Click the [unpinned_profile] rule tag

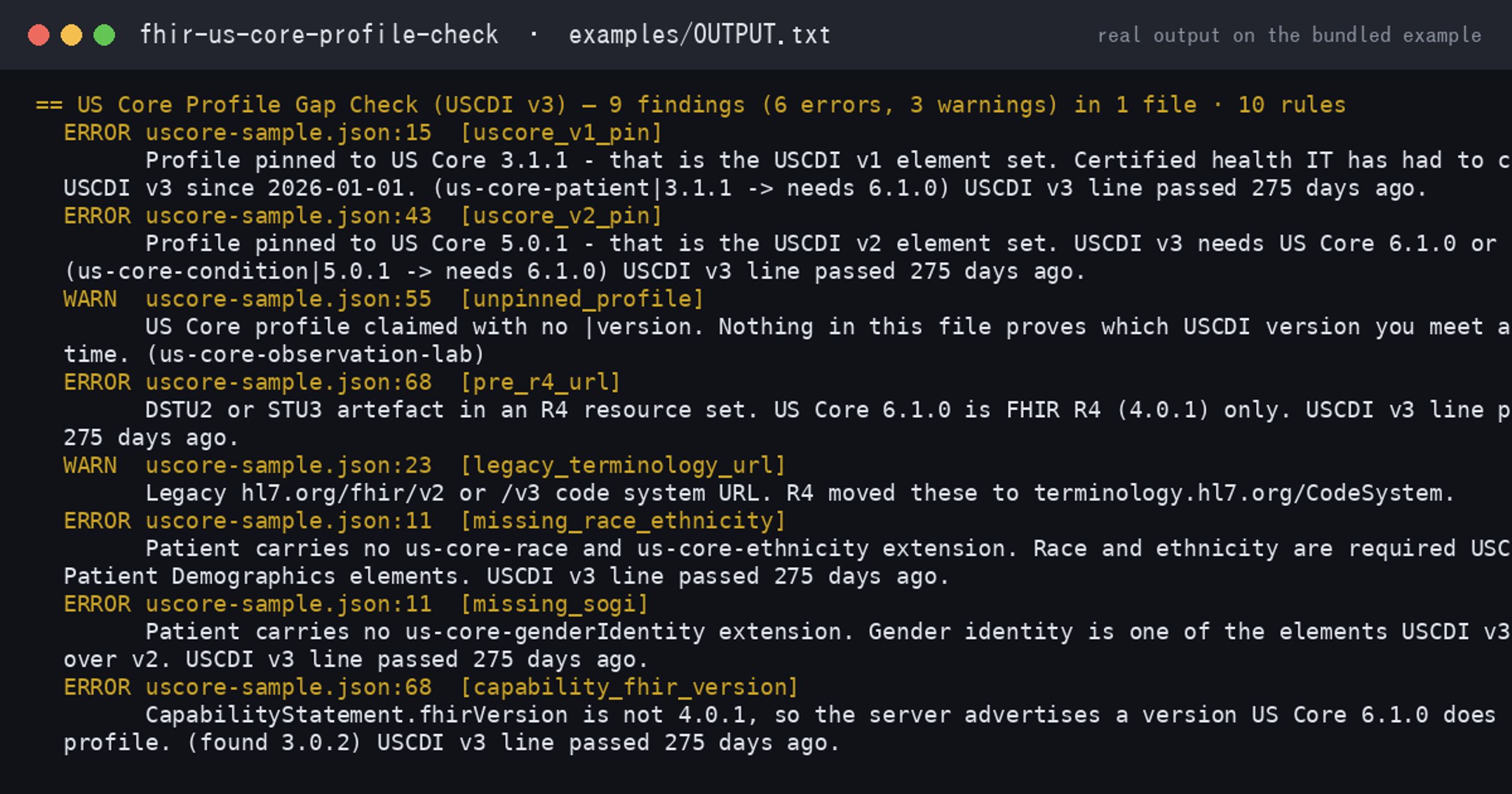click(x=582, y=300)
